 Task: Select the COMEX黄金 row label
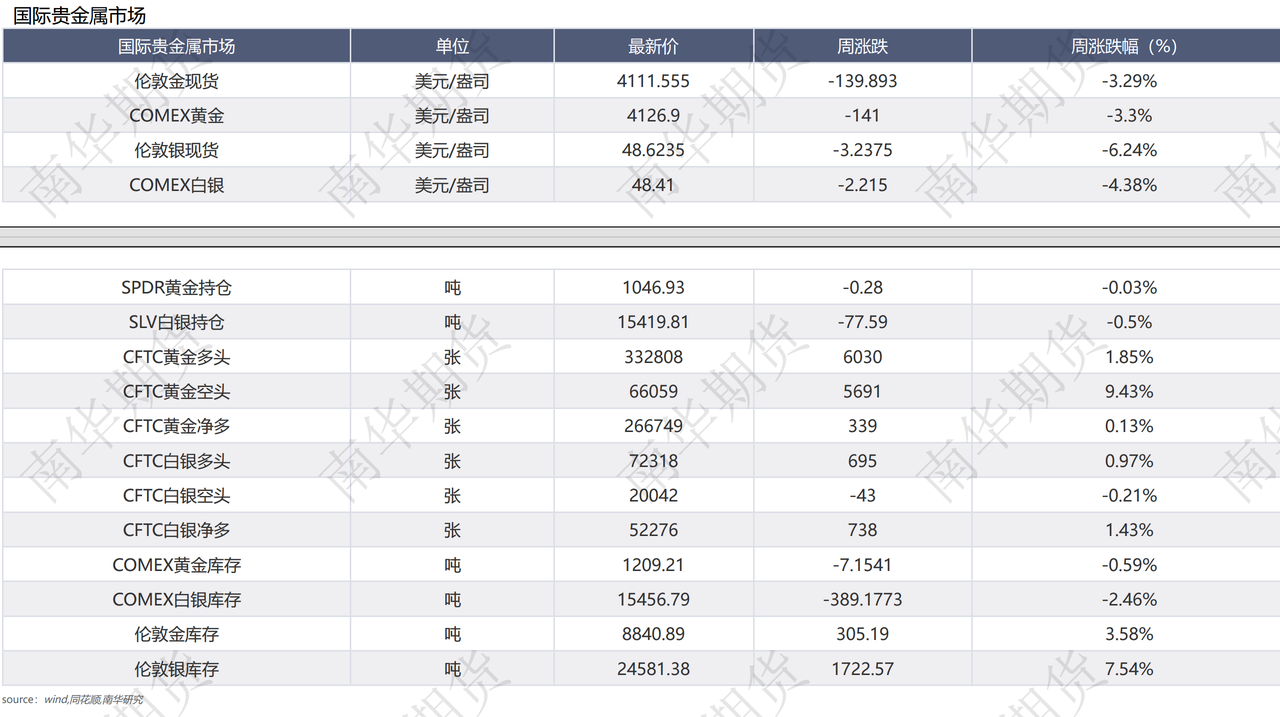click(176, 115)
